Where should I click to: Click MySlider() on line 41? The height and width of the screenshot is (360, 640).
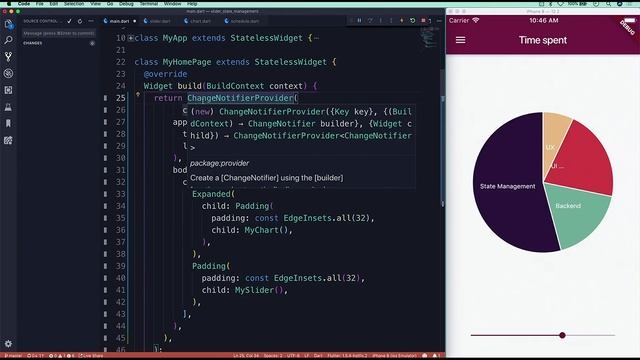tap(259, 290)
